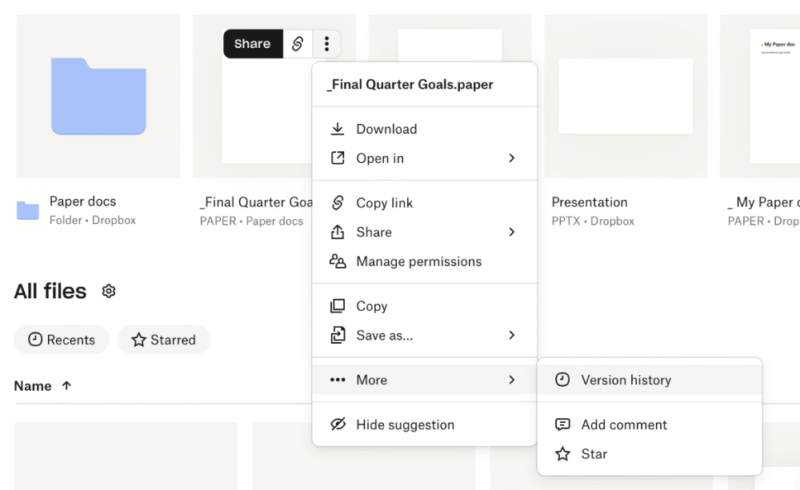Sort by the Name column header
The image size is (800, 490).
click(x=33, y=385)
